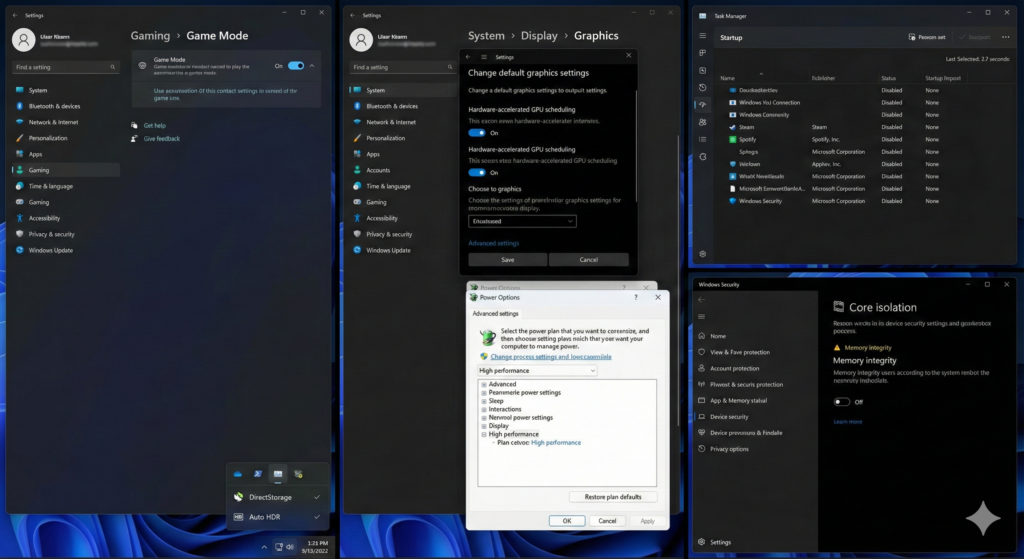The width and height of the screenshot is (1024, 559).
Task: Enable the Memory integrity toggle
Action: coord(842,402)
